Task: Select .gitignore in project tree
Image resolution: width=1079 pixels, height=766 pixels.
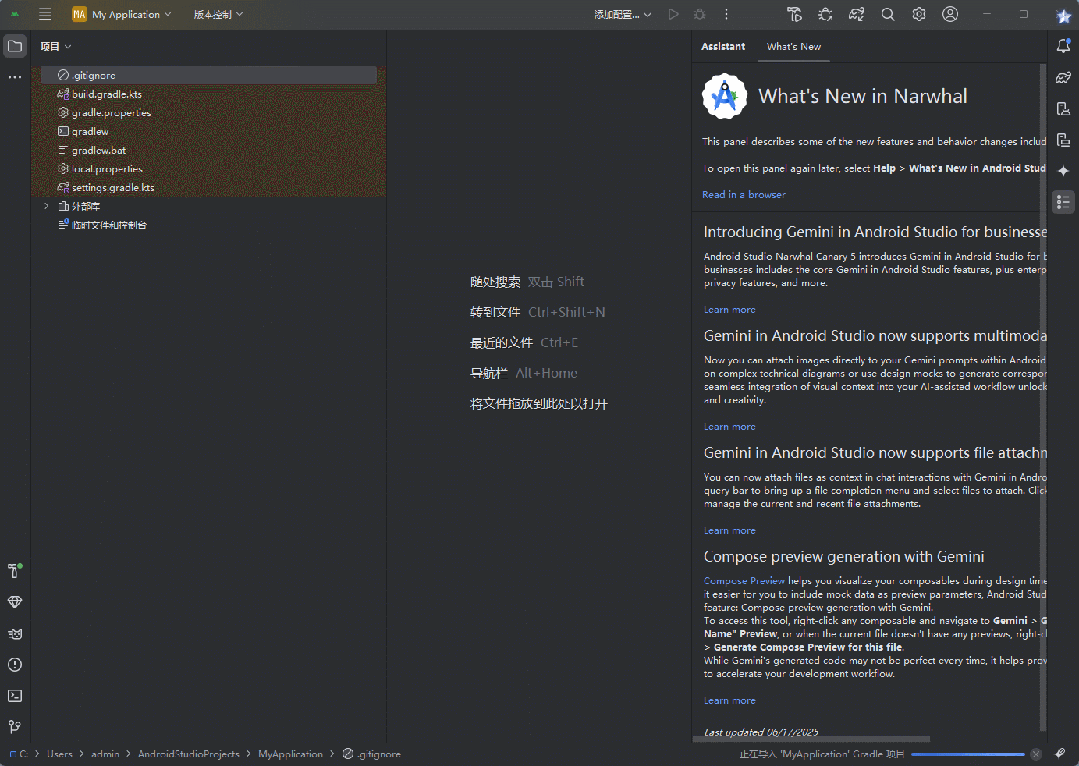Action: click(x=209, y=75)
